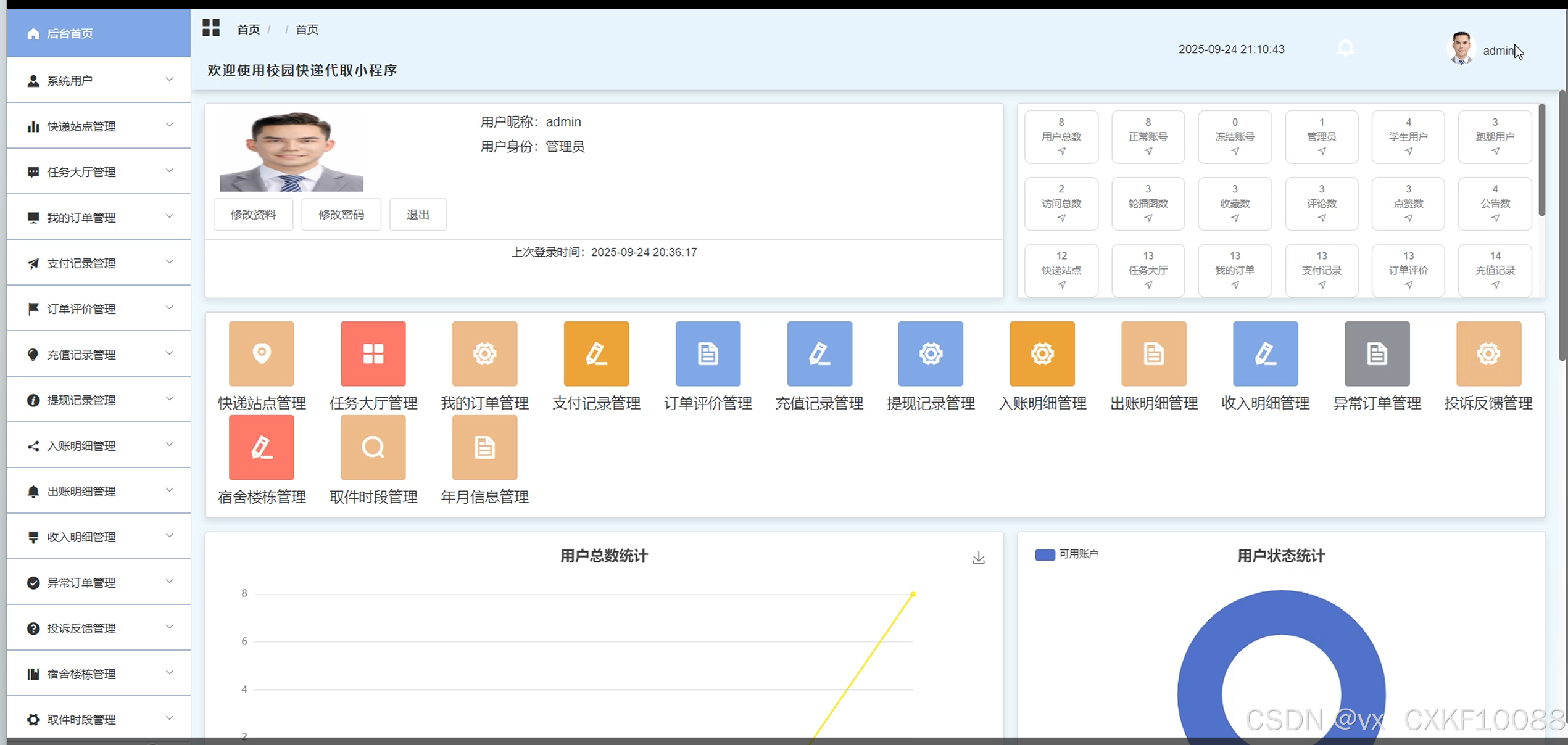The height and width of the screenshot is (745, 1568).
Task: Open the 访问总数 stat card
Action: pos(1061,204)
